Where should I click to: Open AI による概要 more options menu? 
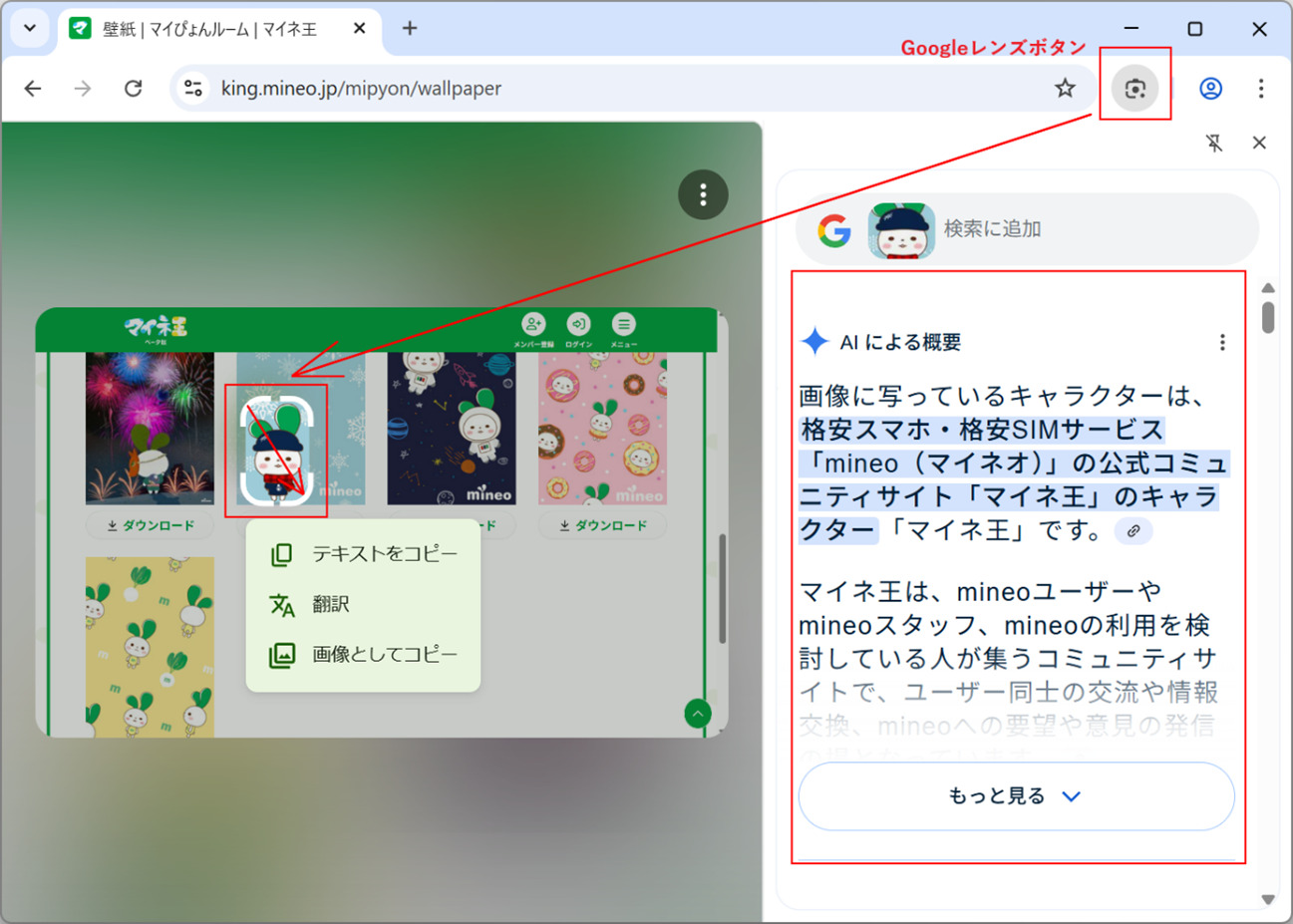pos(1222,343)
